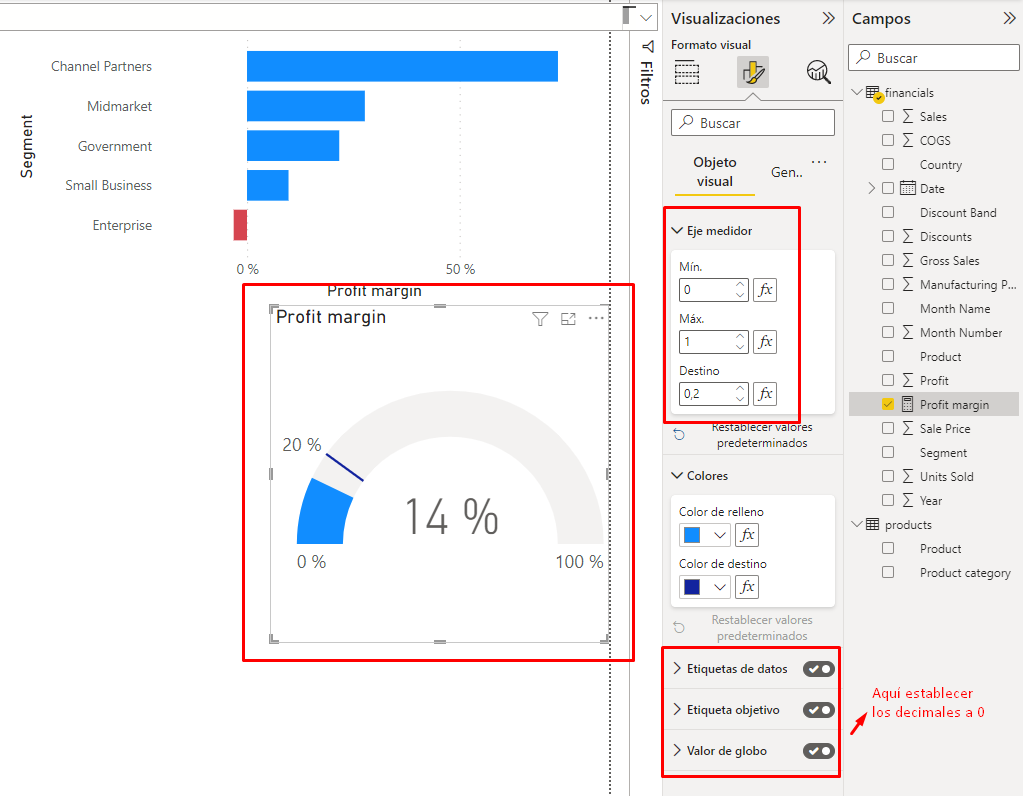Click fx button beside Color de relleno
Viewport: 1023px width, 796px height.
pos(747,535)
